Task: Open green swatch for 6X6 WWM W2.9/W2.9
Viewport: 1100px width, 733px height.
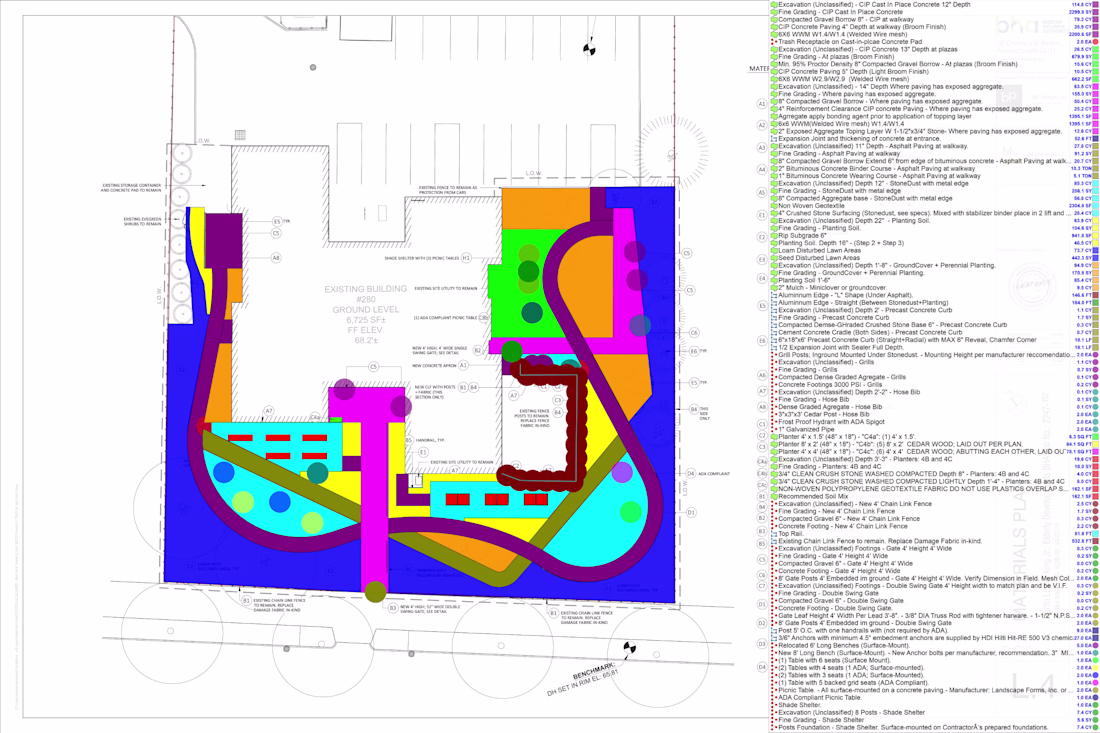Action: tap(1096, 79)
